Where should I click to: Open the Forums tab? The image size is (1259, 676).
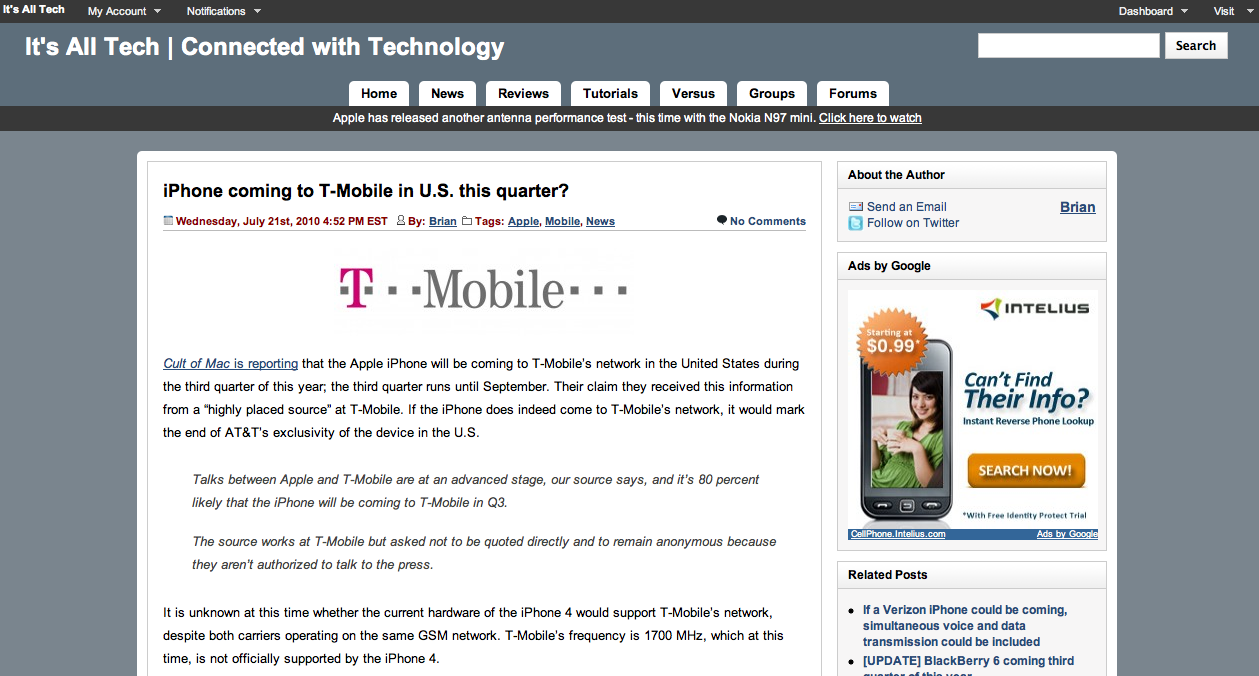click(853, 93)
